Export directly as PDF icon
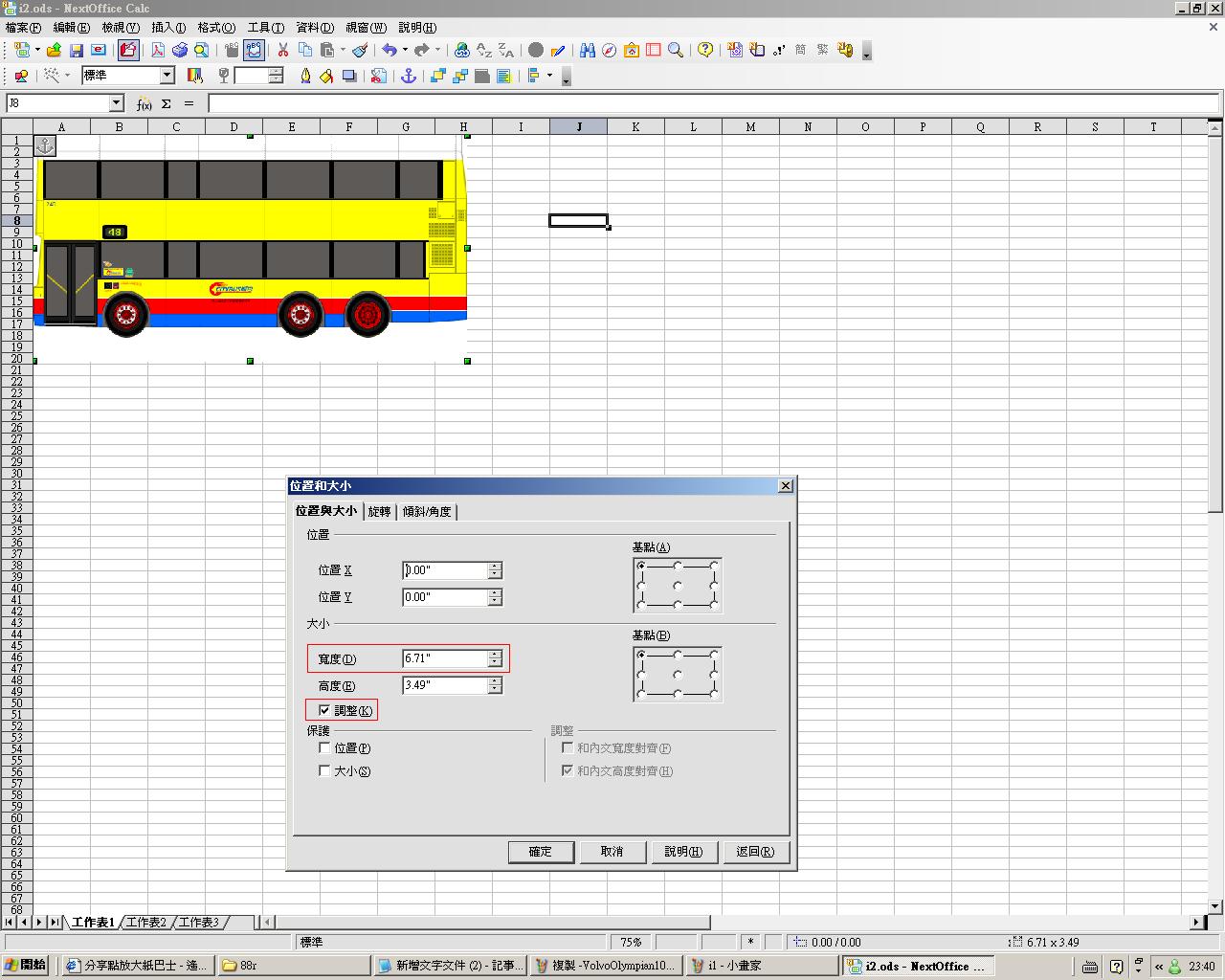1225x980 pixels. coord(158,50)
